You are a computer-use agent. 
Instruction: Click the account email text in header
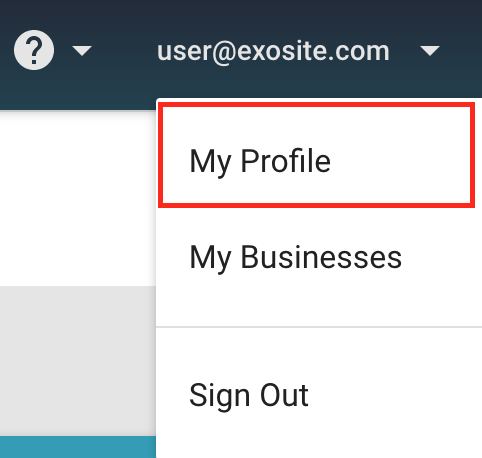pyautogui.click(x=273, y=51)
